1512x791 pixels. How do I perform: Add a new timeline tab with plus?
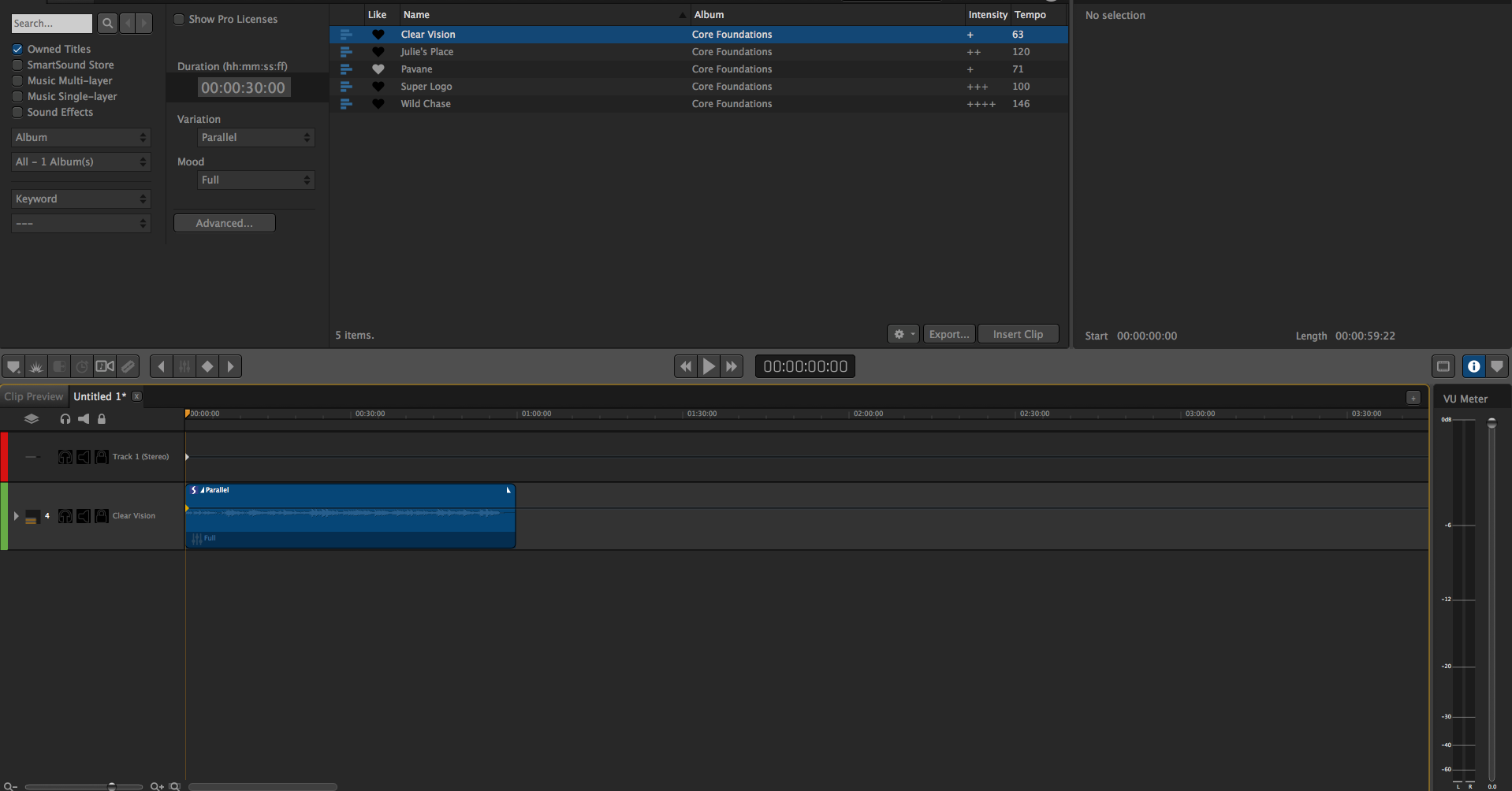[1413, 398]
